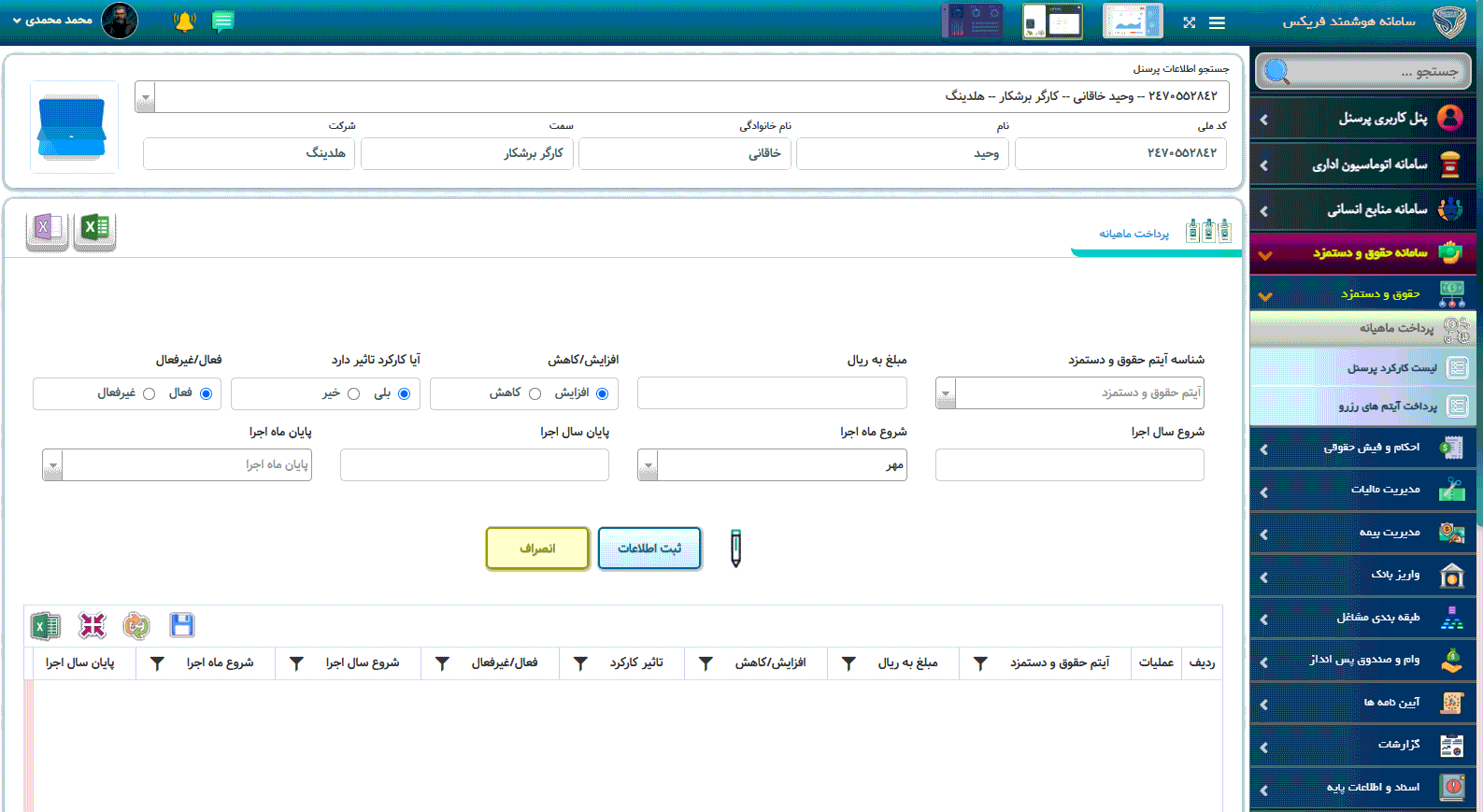Click the pencil edit icon beside buttons

pos(735,548)
